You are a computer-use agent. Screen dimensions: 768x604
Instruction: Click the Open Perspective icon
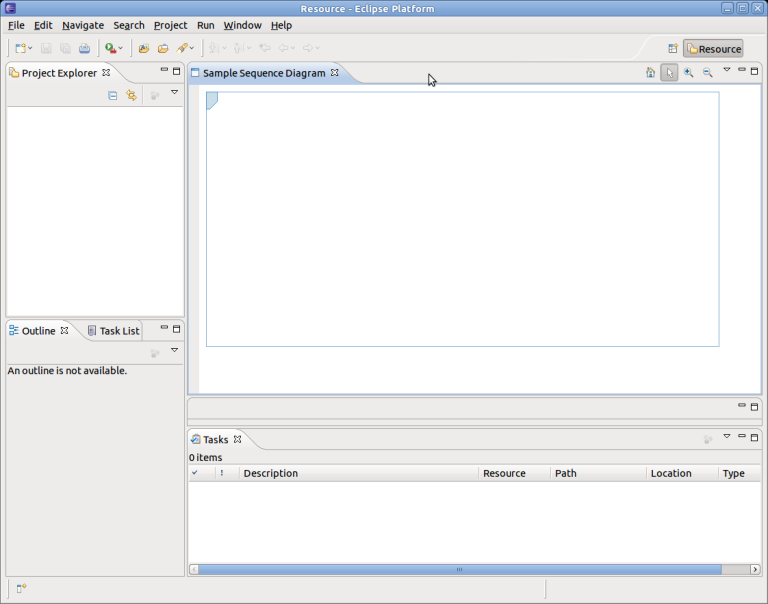tap(673, 48)
